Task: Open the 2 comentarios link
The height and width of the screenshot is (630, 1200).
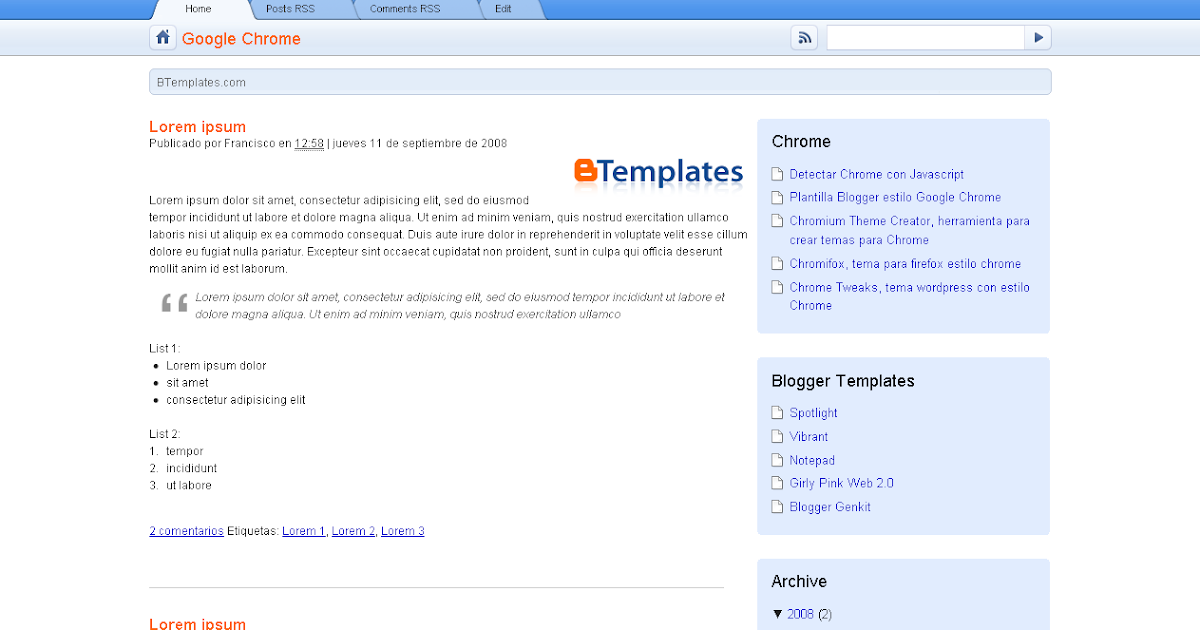Action: pyautogui.click(x=186, y=530)
